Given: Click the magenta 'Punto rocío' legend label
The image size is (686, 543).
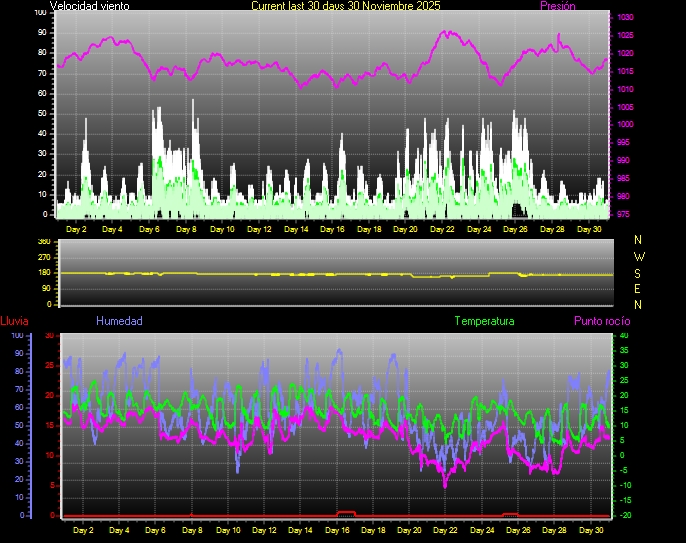Looking at the screenshot, I should (602, 321).
